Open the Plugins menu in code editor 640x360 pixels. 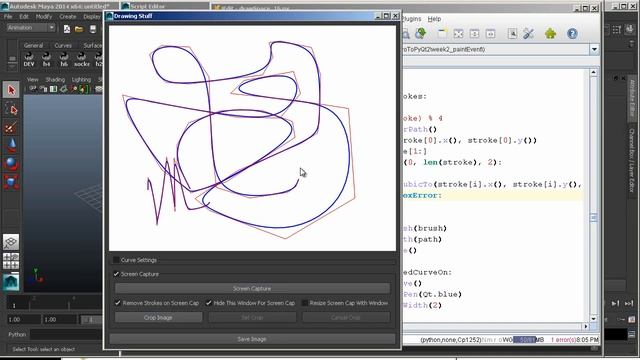[411, 19]
